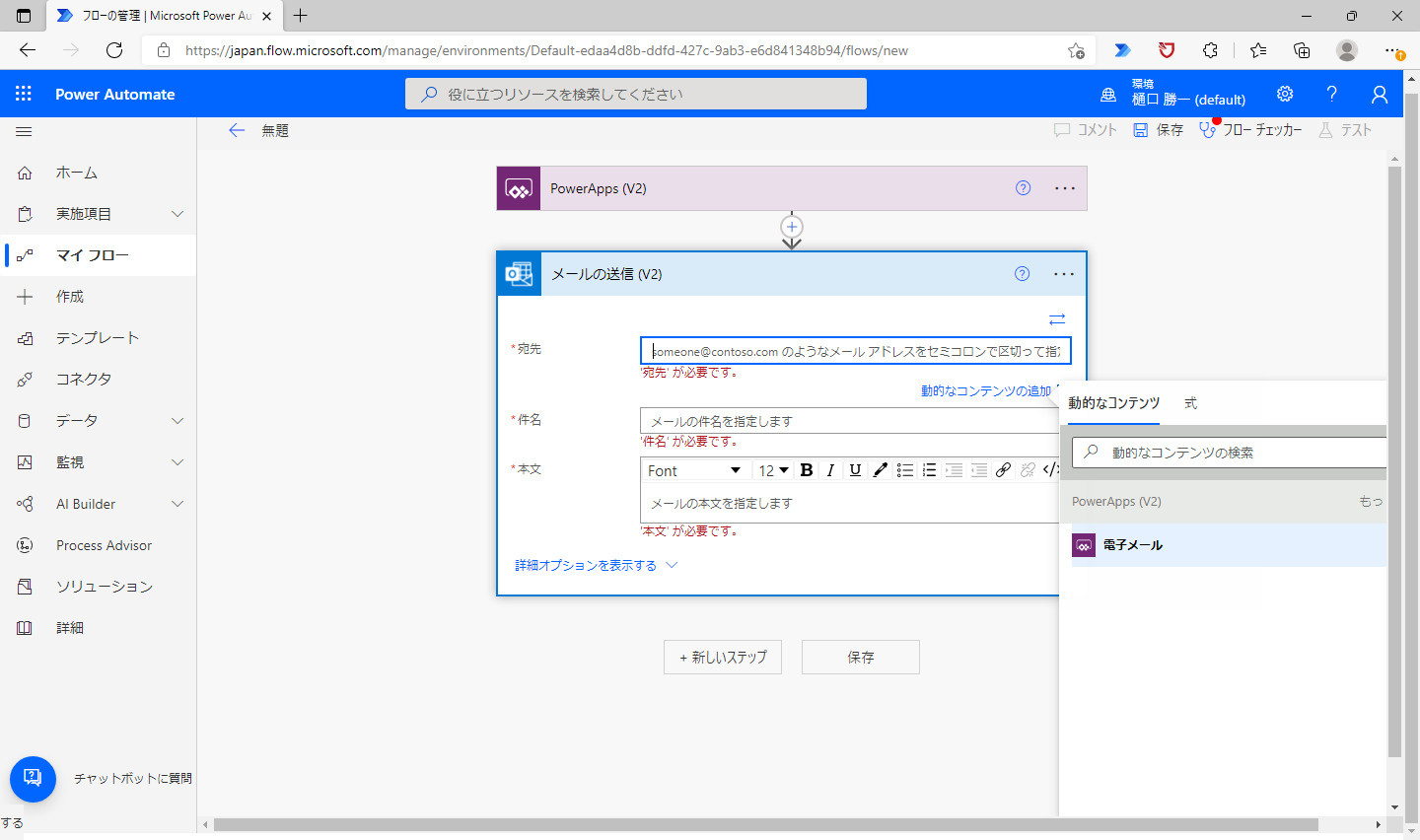The height and width of the screenshot is (840, 1420).
Task: Insert a hyperlink in the body
Action: 1003,470
